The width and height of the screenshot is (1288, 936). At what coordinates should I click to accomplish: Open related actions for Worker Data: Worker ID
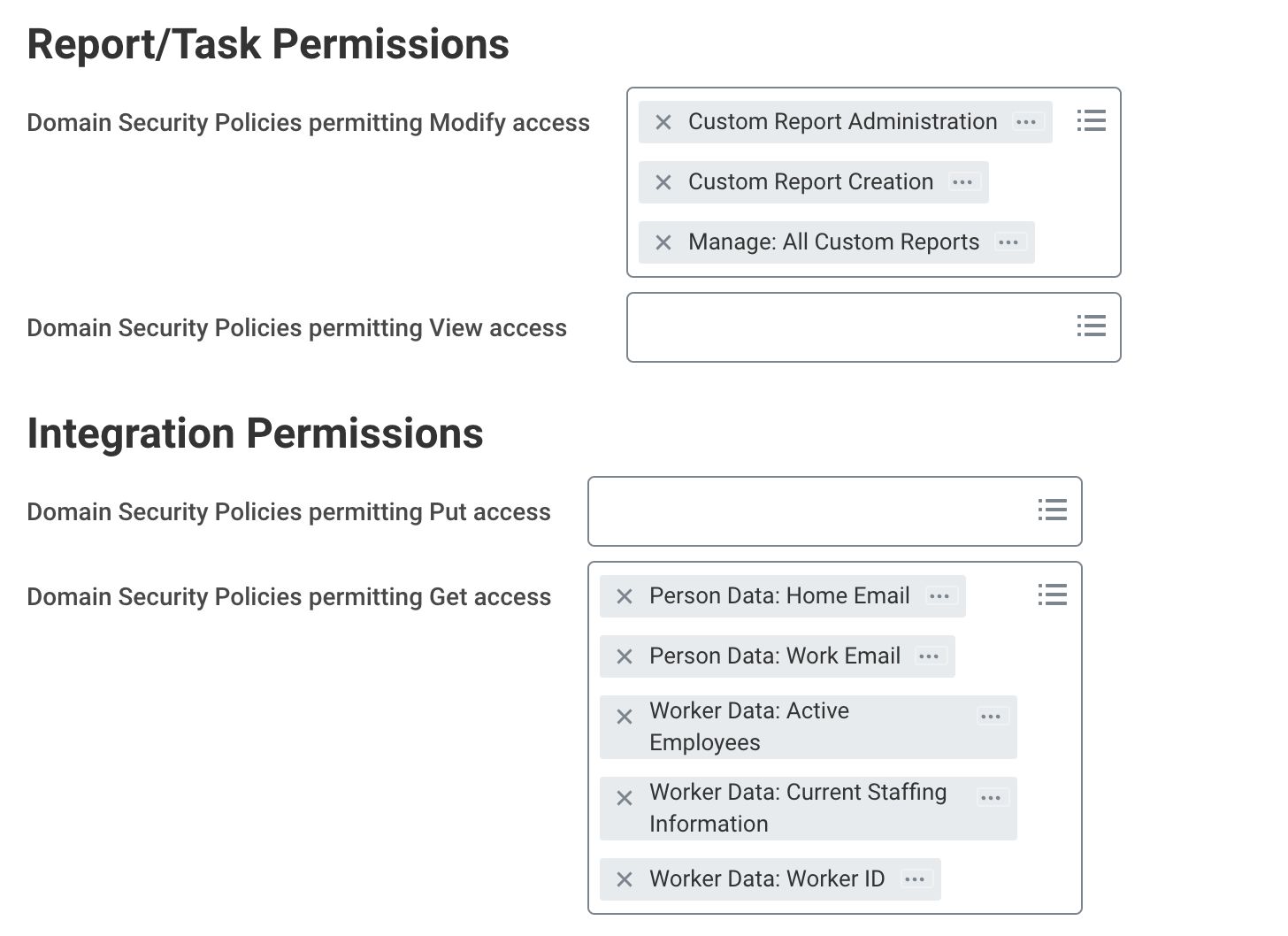coord(915,879)
